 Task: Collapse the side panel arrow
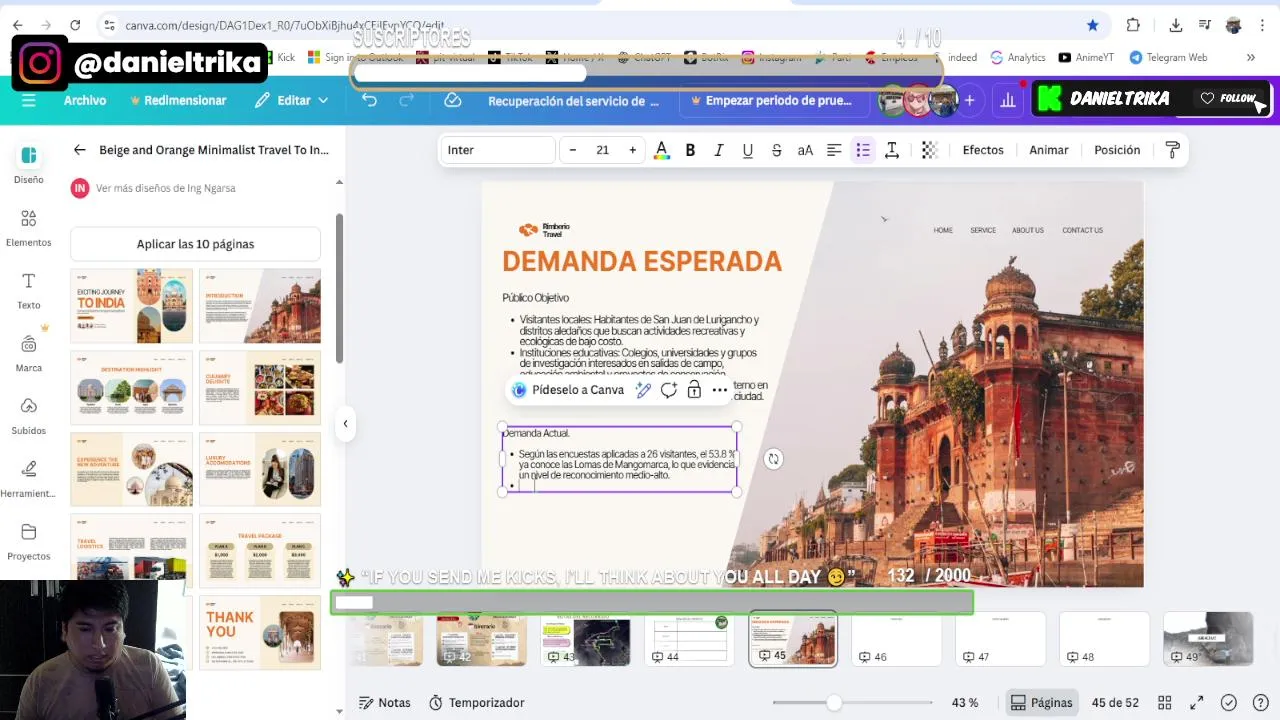point(345,423)
